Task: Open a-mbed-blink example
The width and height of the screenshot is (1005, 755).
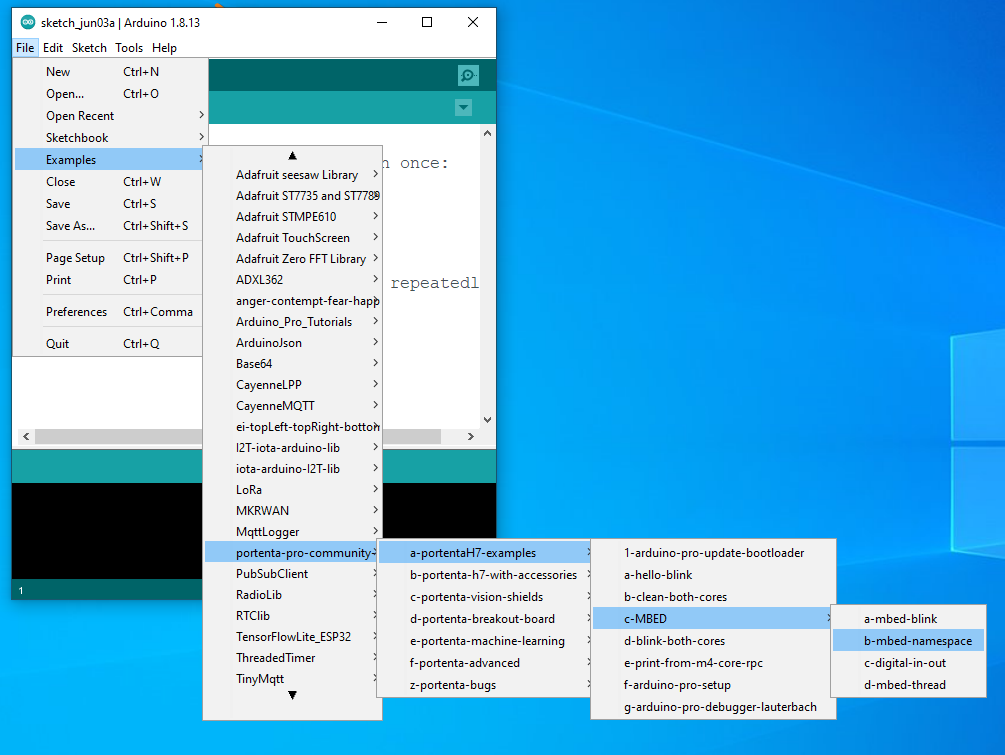Action: pyautogui.click(x=908, y=619)
